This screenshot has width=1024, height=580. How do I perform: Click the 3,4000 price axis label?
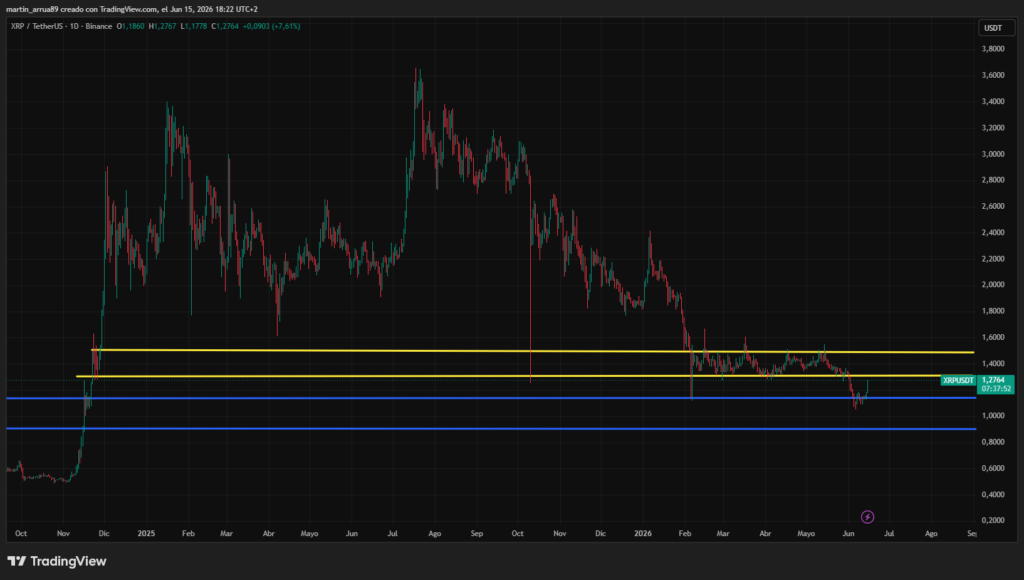tap(993, 101)
